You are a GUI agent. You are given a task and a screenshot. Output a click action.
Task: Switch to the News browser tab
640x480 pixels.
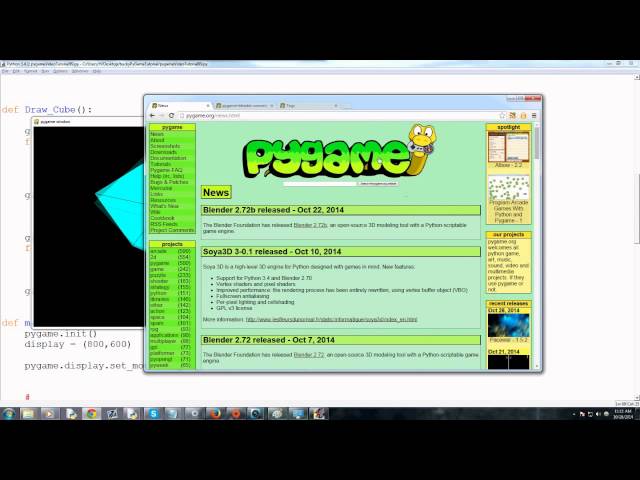(x=180, y=106)
